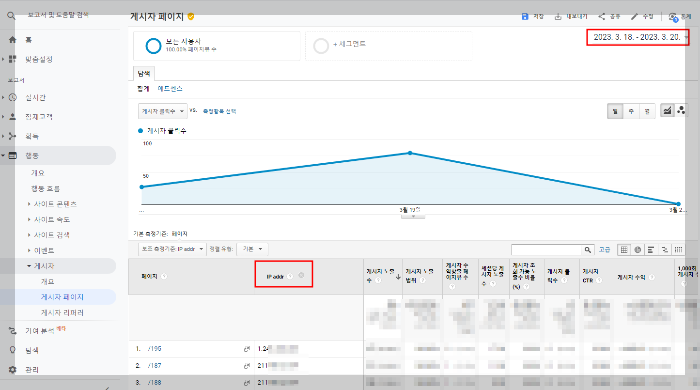Open the Admin gear icon

click(12, 369)
